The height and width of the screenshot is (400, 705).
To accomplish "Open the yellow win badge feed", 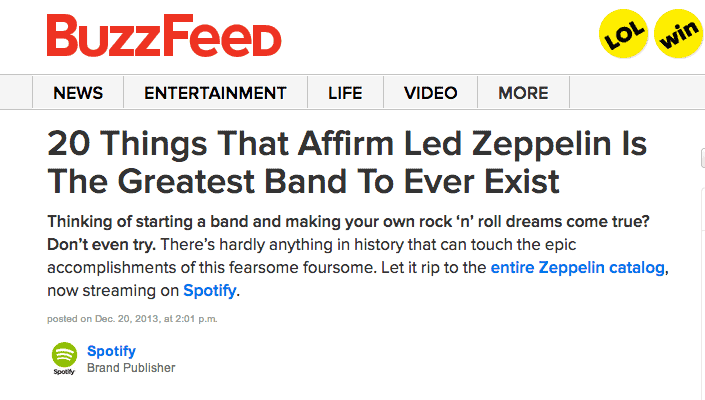I will (679, 34).
